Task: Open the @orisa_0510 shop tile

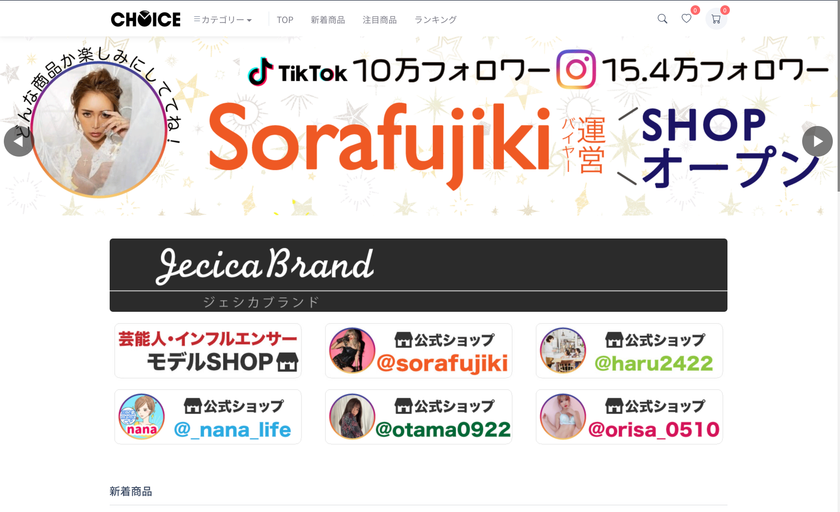Action: coord(629,417)
